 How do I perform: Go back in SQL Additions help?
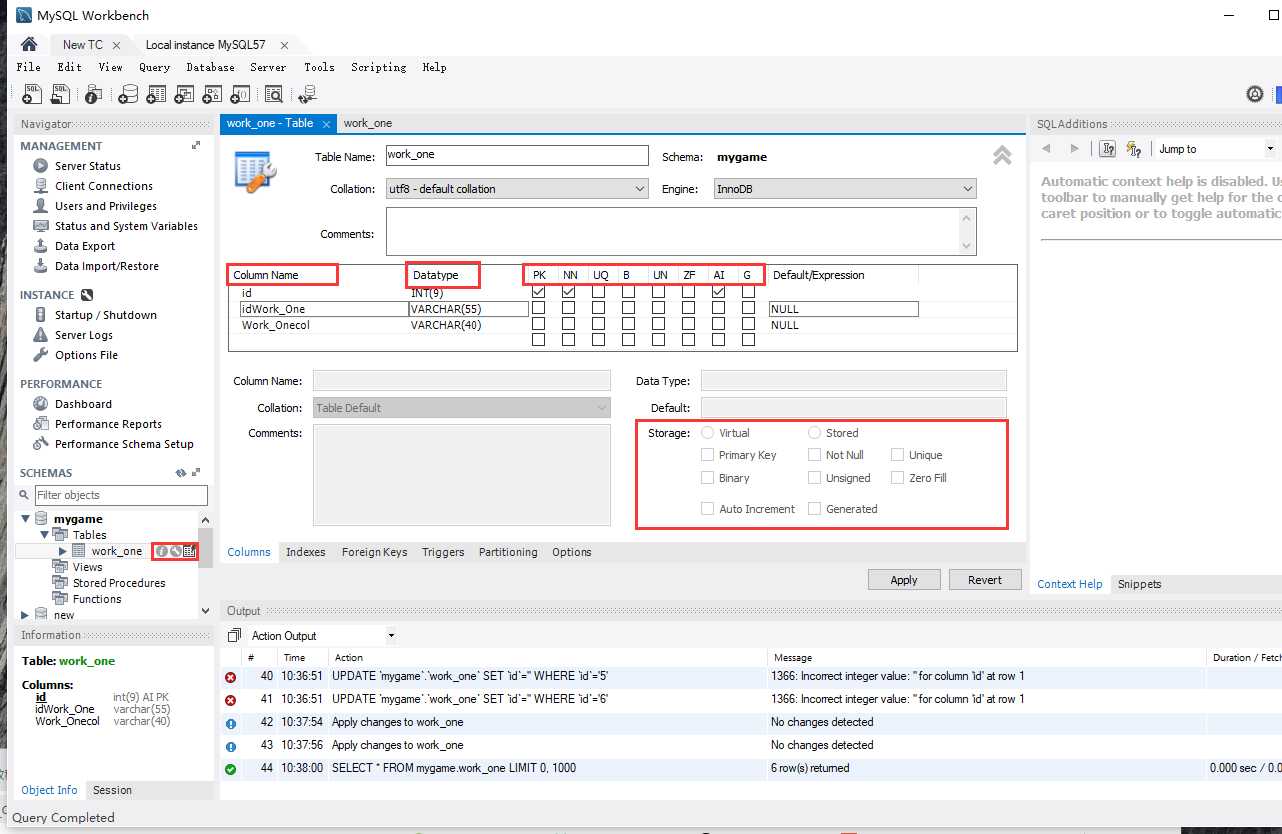pos(1047,149)
